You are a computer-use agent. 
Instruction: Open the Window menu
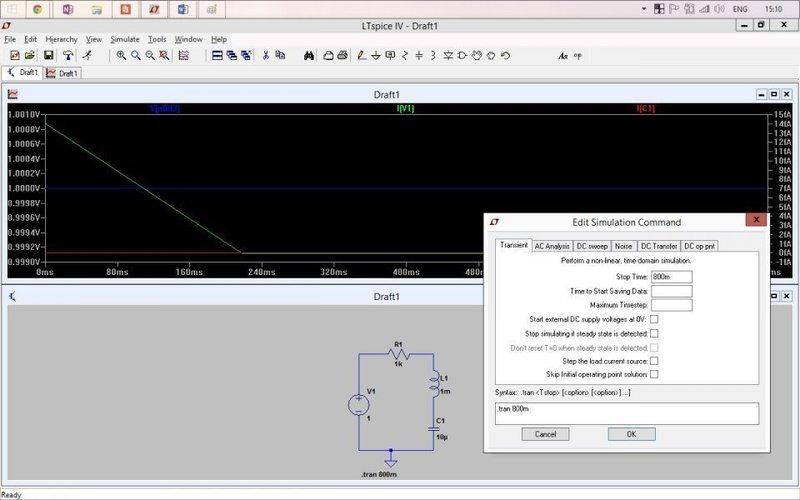[188, 39]
